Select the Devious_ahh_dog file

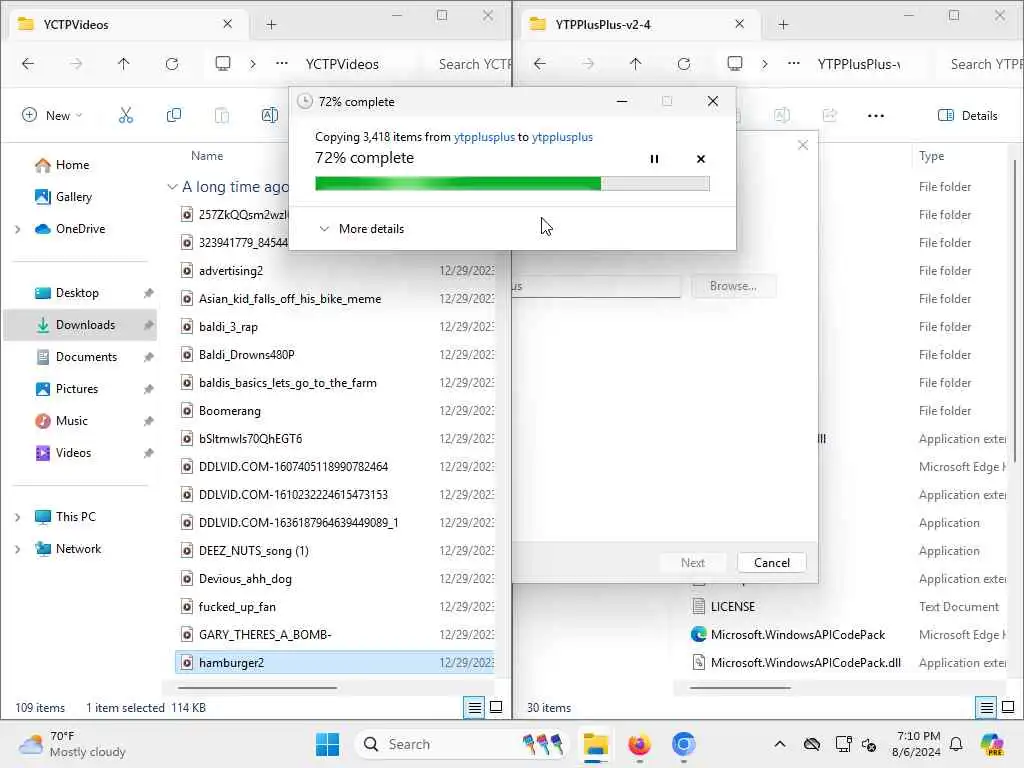coord(245,579)
